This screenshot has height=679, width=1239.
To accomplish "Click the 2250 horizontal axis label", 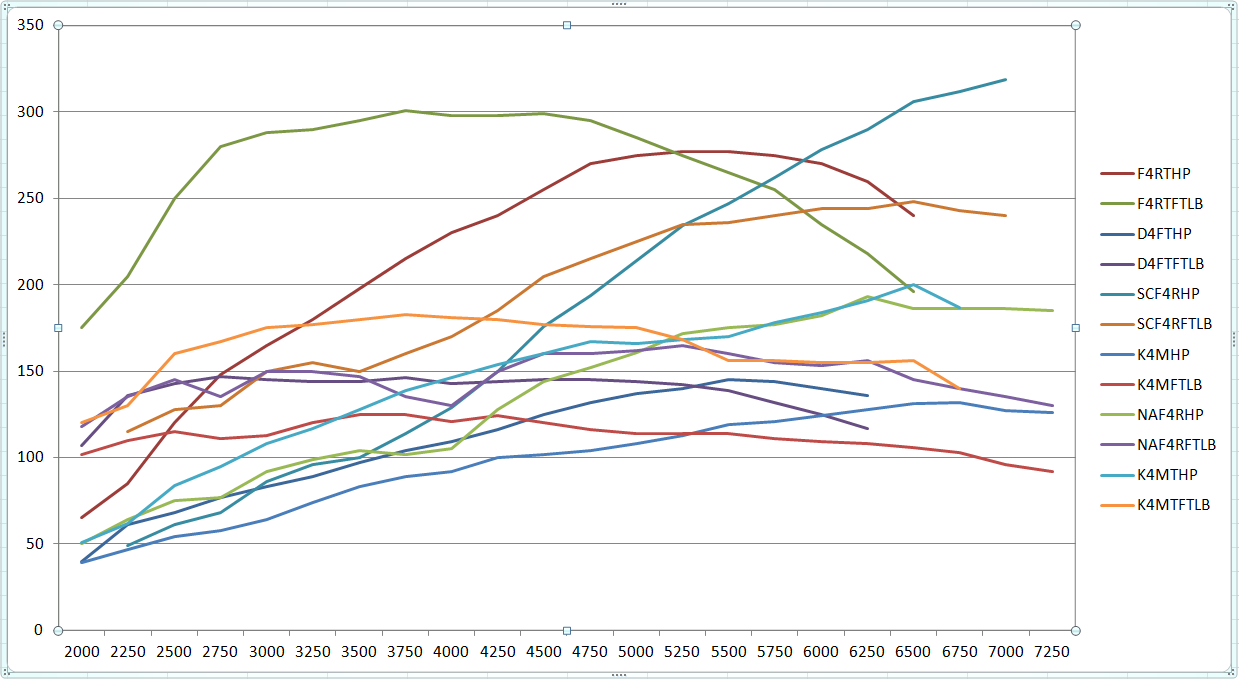I will pos(128,651).
